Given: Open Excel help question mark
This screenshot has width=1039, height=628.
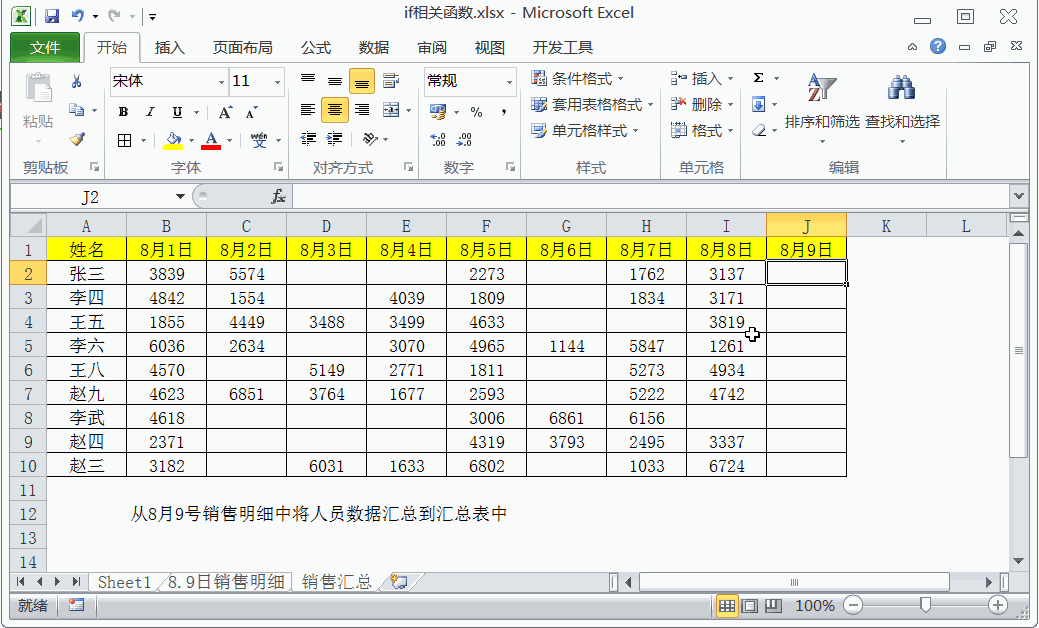Looking at the screenshot, I should click(x=938, y=46).
